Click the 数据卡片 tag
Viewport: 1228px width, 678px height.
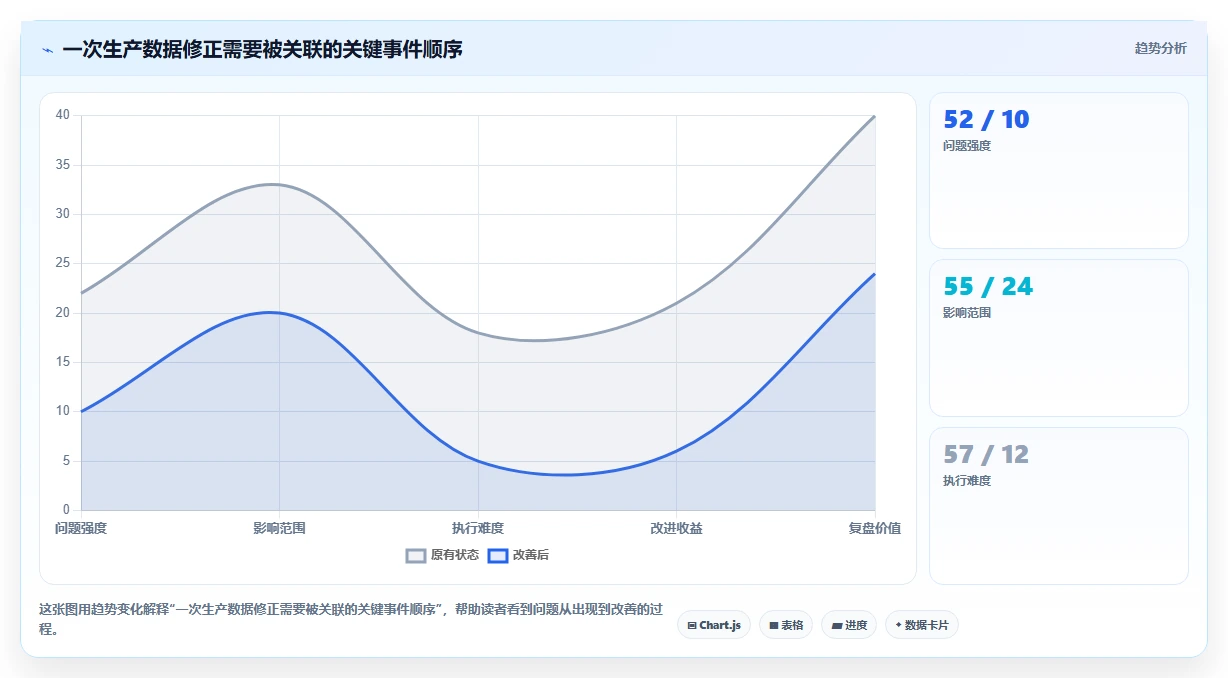coord(922,625)
